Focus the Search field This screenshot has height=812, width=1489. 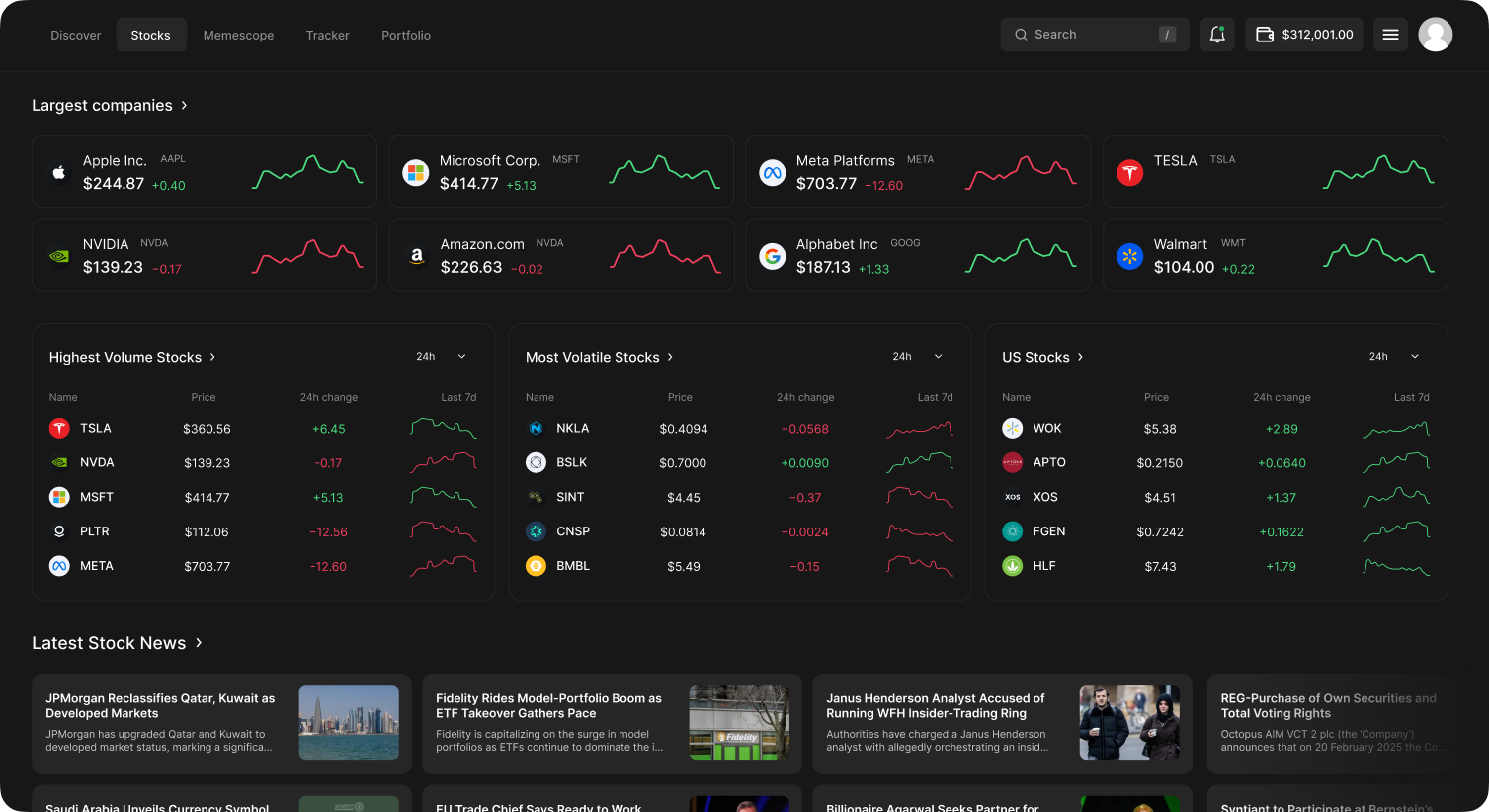(x=1095, y=35)
